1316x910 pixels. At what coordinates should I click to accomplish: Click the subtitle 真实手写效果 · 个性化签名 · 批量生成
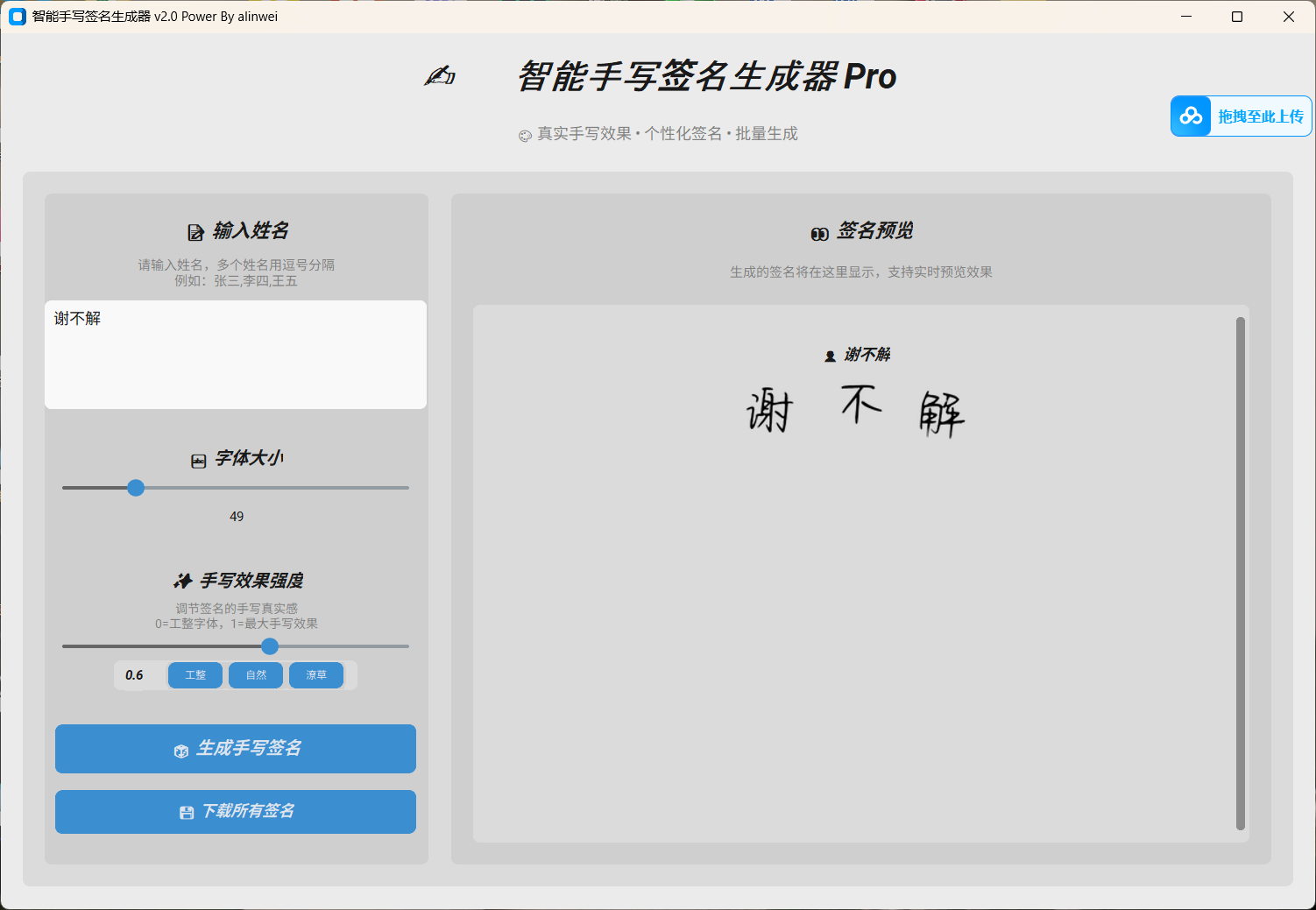point(668,134)
